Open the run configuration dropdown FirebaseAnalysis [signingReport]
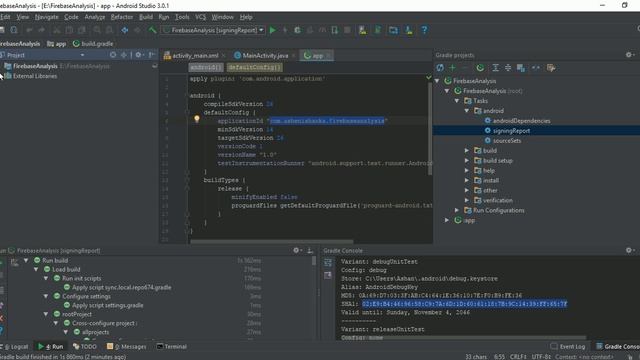 214,30
